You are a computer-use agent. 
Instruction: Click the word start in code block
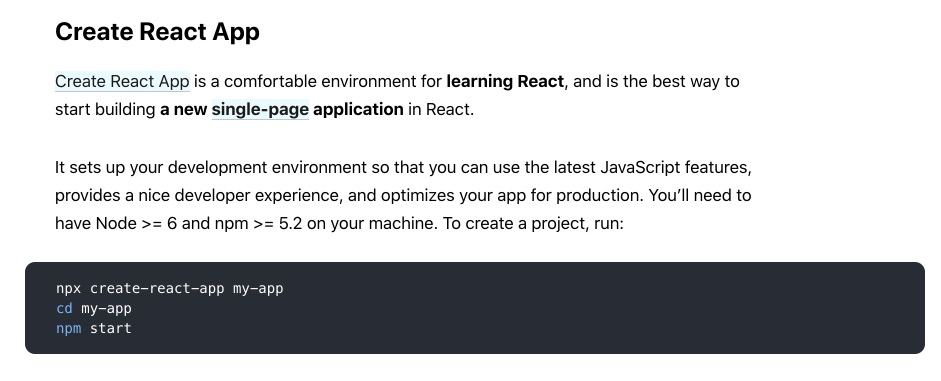110,329
